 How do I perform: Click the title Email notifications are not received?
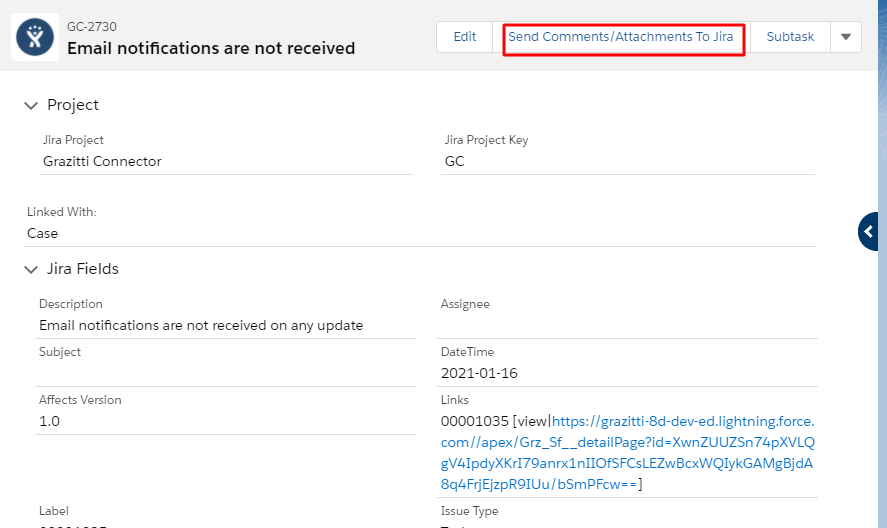pos(211,48)
